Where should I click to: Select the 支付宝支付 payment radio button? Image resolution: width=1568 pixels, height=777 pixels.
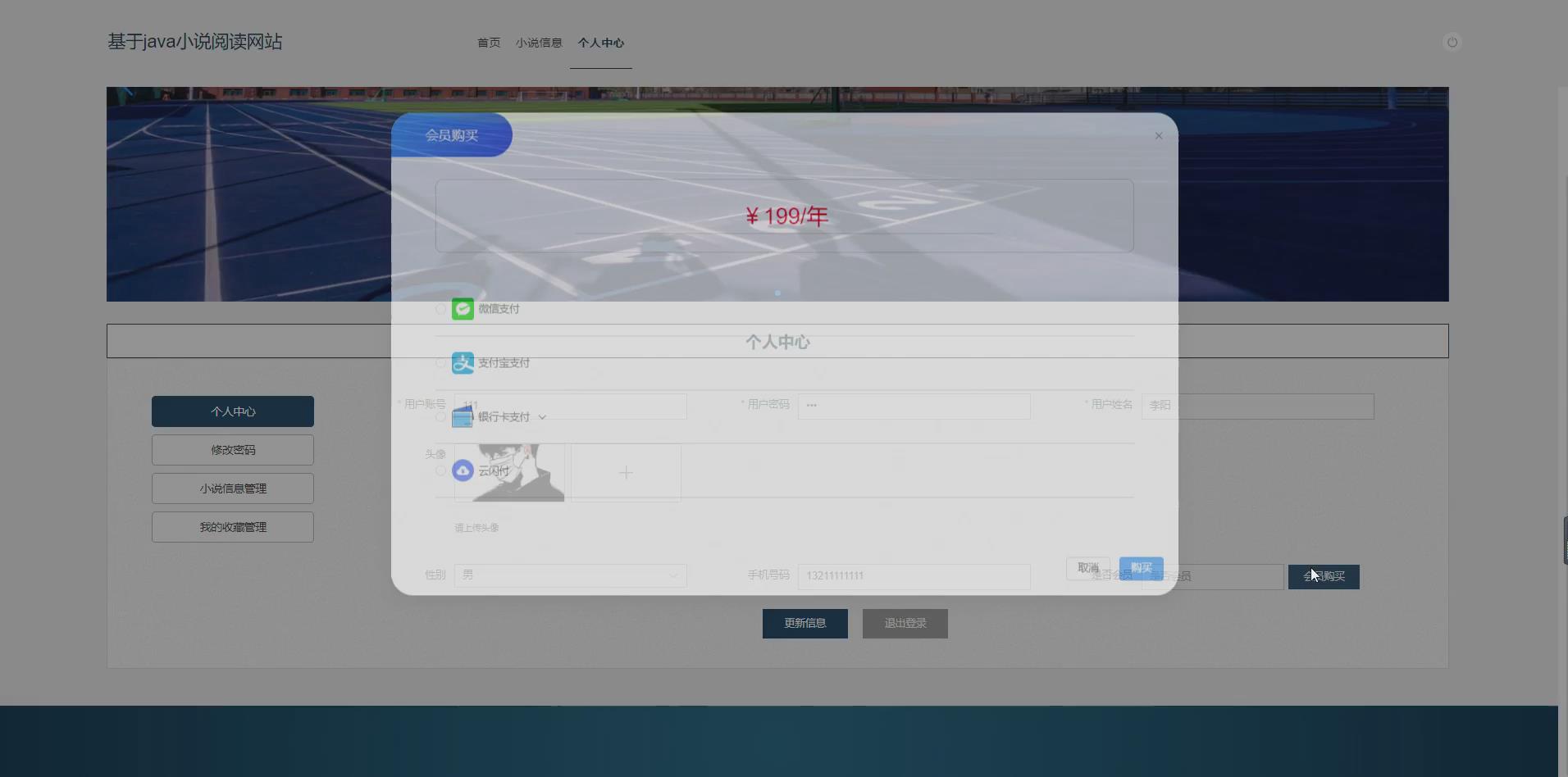pos(440,362)
